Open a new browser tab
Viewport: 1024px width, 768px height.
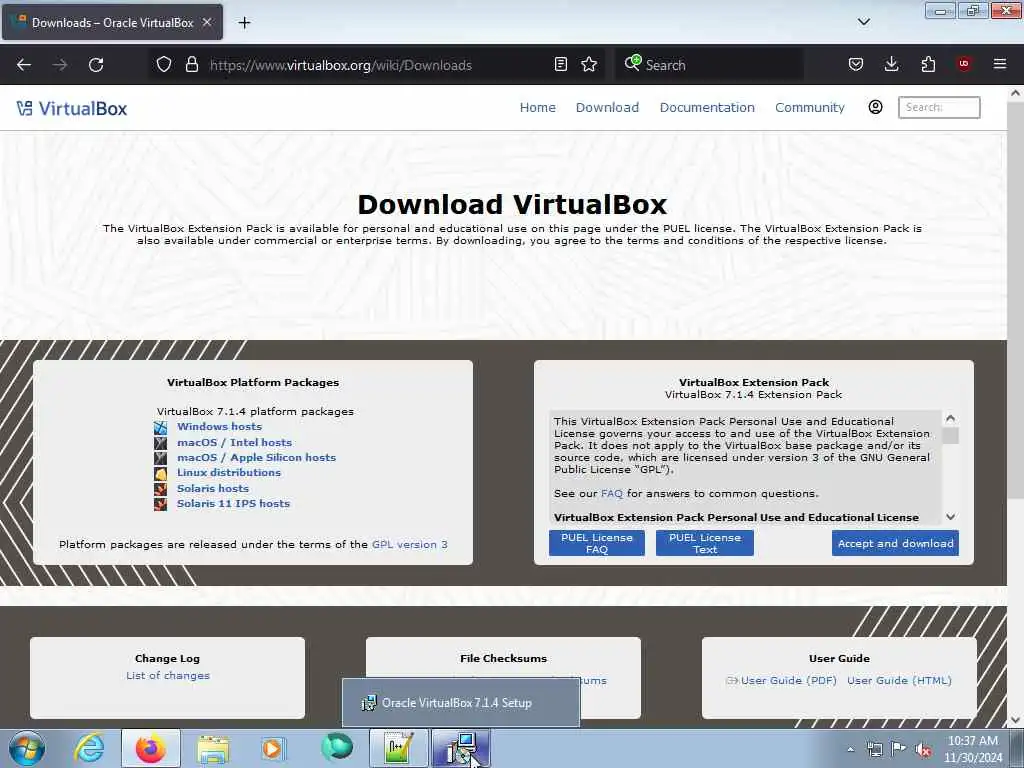coord(244,23)
